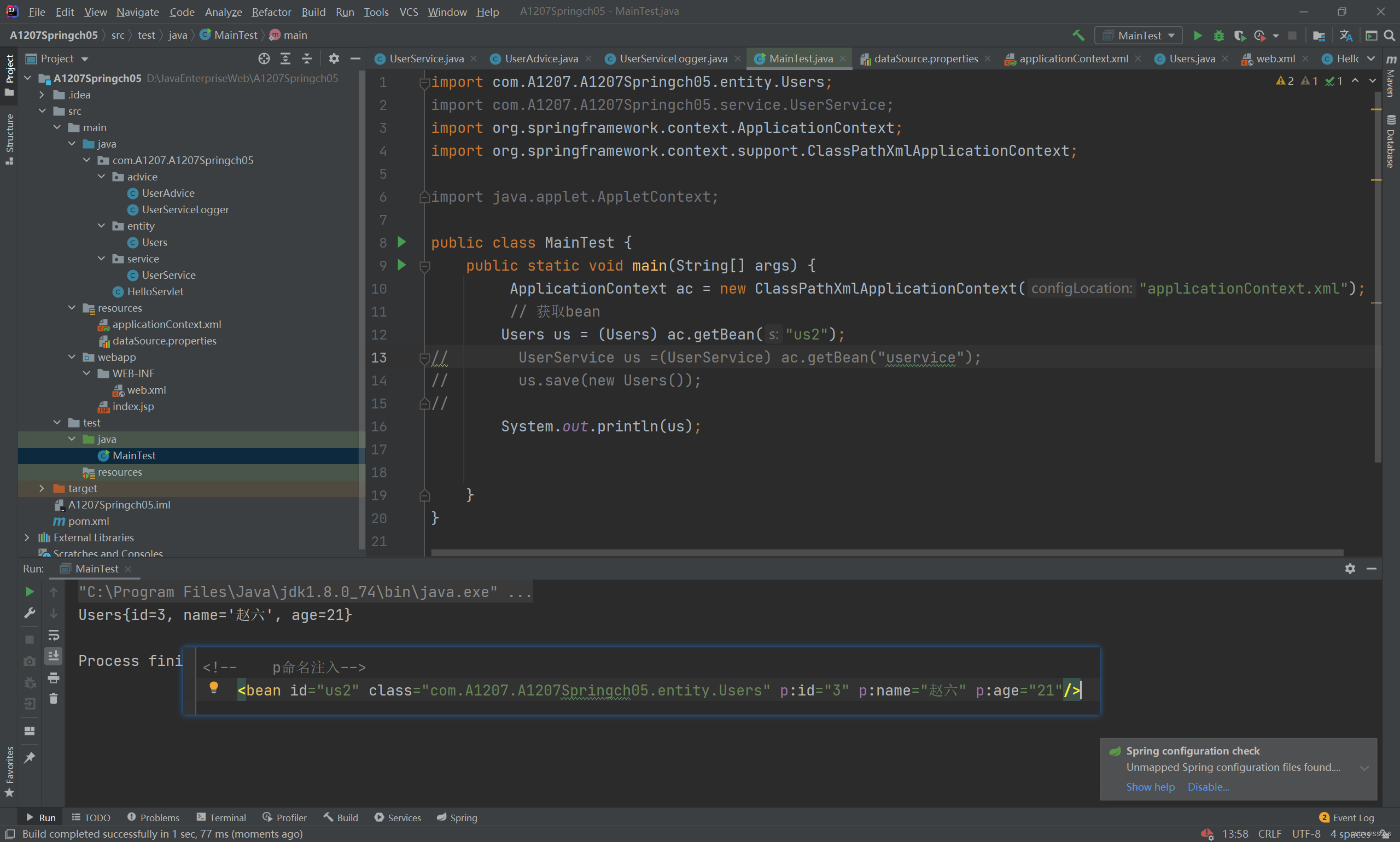This screenshot has height=842, width=1400.
Task: Collapse the webapp folder
Action: pos(72,357)
